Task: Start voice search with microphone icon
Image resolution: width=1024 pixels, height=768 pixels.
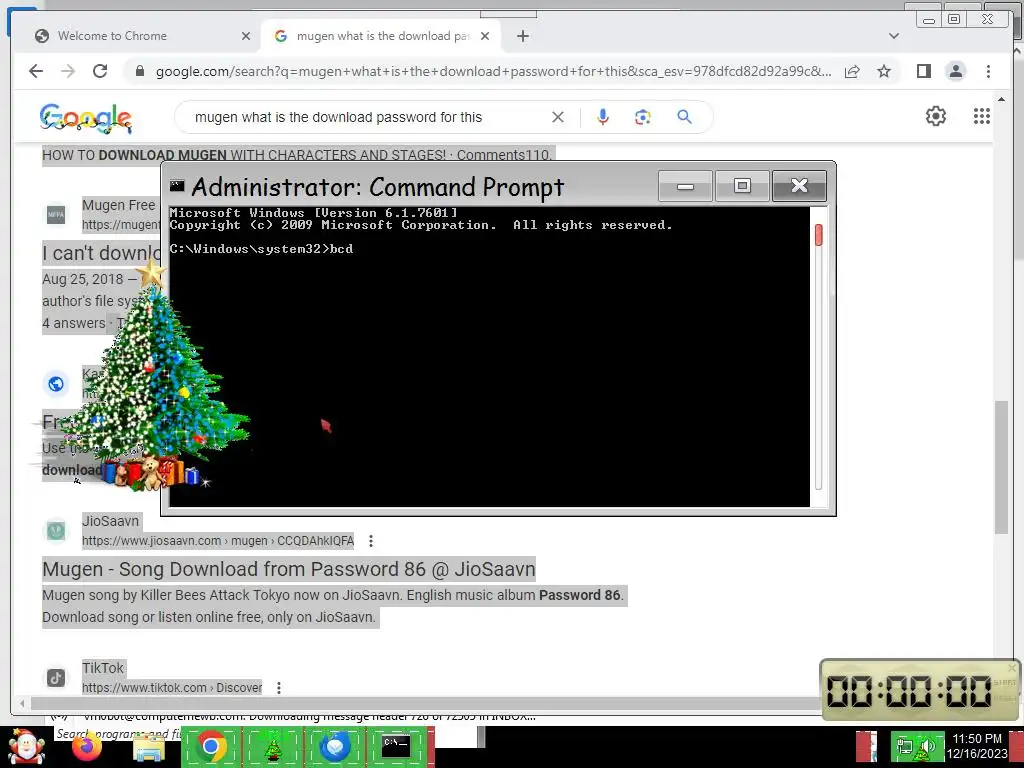Action: coord(603,117)
